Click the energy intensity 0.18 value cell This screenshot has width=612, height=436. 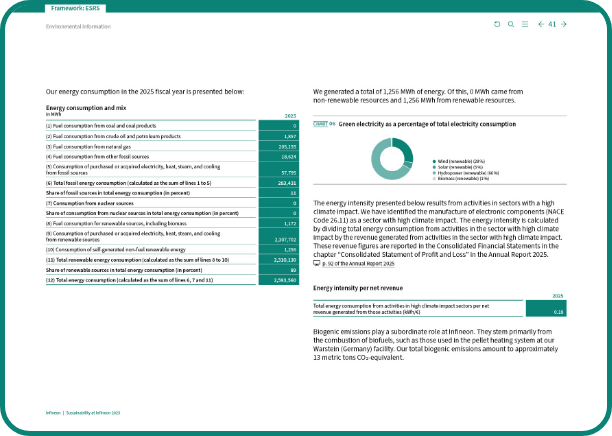point(546,312)
